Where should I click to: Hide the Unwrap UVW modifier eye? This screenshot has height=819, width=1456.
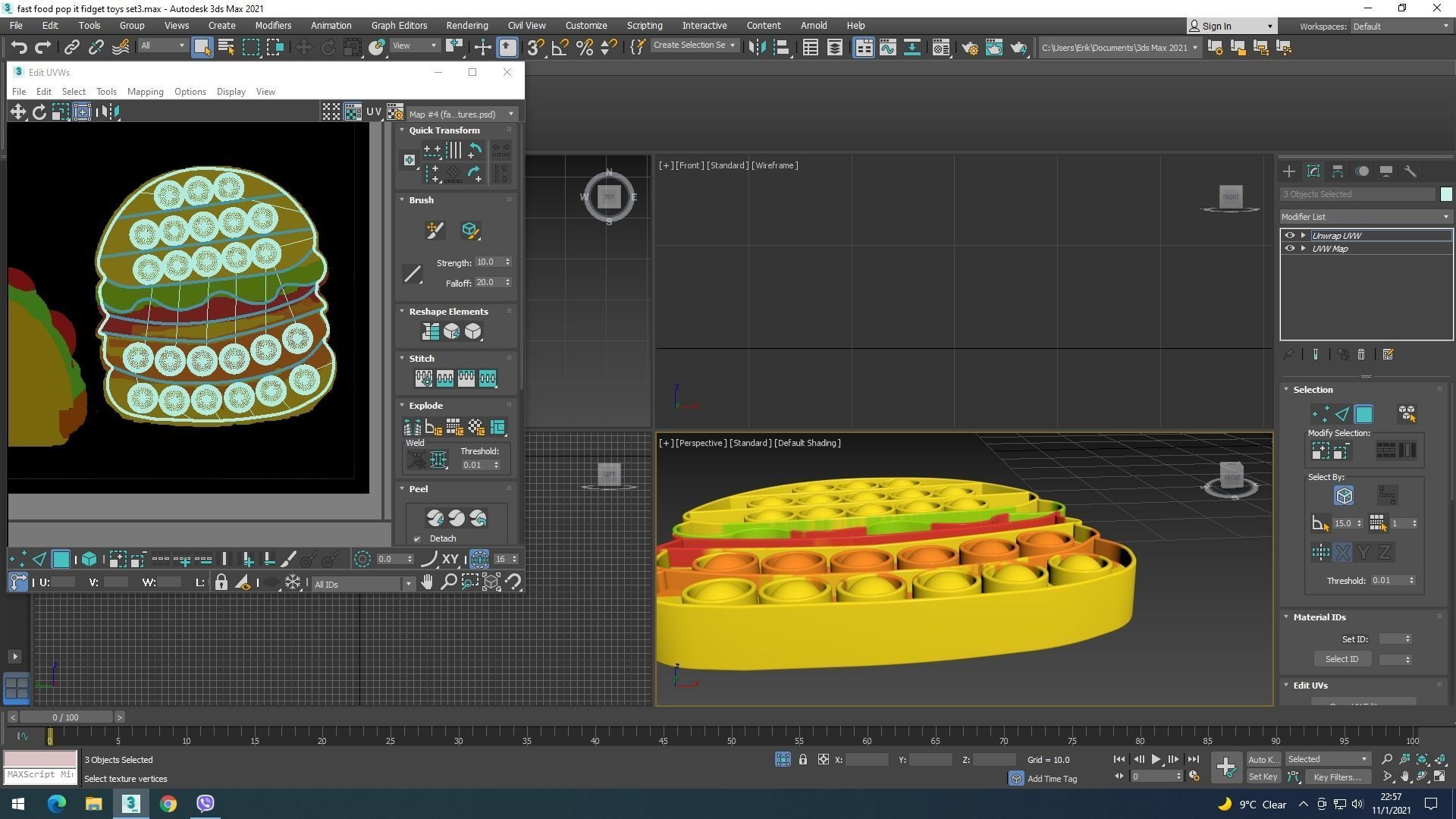click(1289, 236)
